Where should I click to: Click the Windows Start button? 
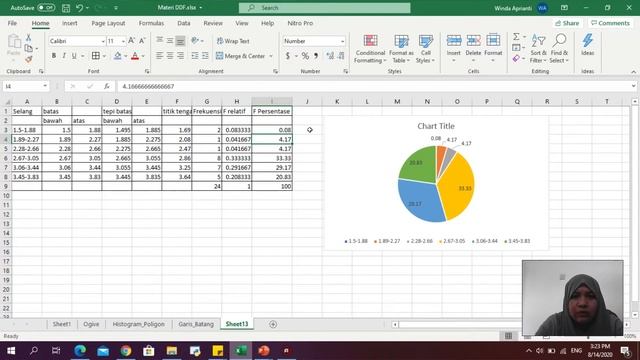point(11,351)
